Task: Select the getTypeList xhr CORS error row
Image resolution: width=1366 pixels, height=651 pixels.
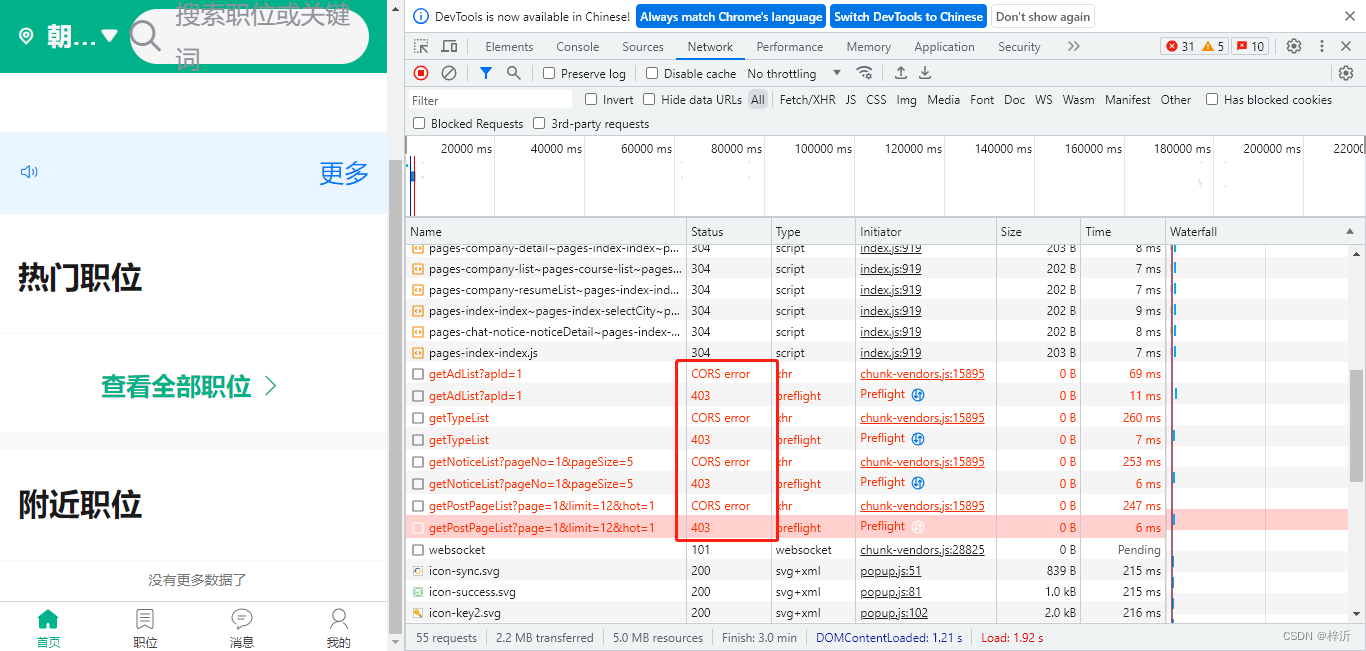Action: pos(785,417)
